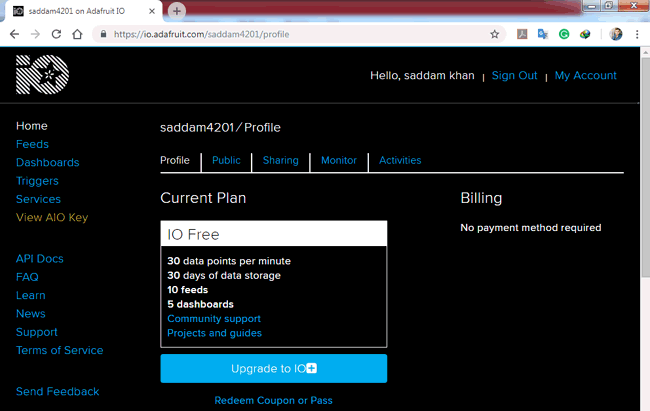Viewport: 650px width, 411px height.
Task: Click the Adafruit IO logo
Action: pyautogui.click(x=42, y=76)
